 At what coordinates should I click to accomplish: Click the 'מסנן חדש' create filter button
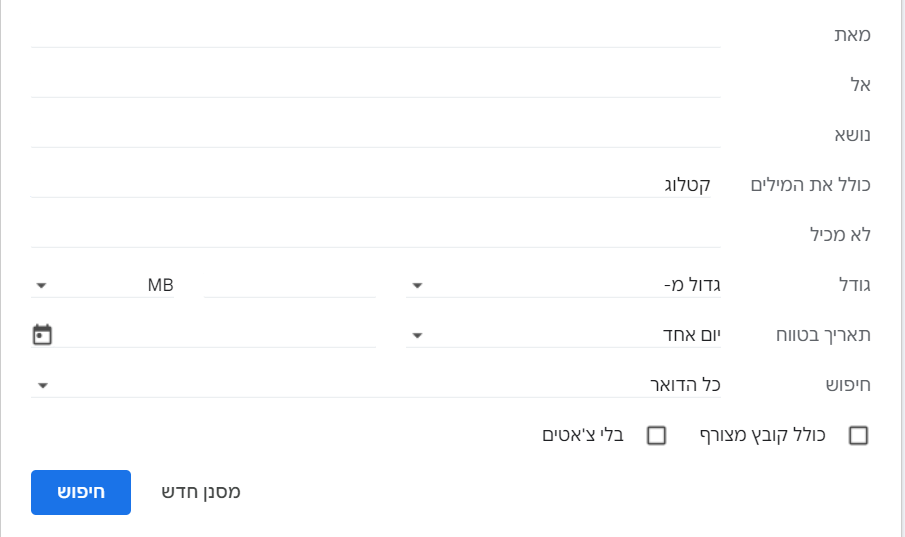pos(201,492)
